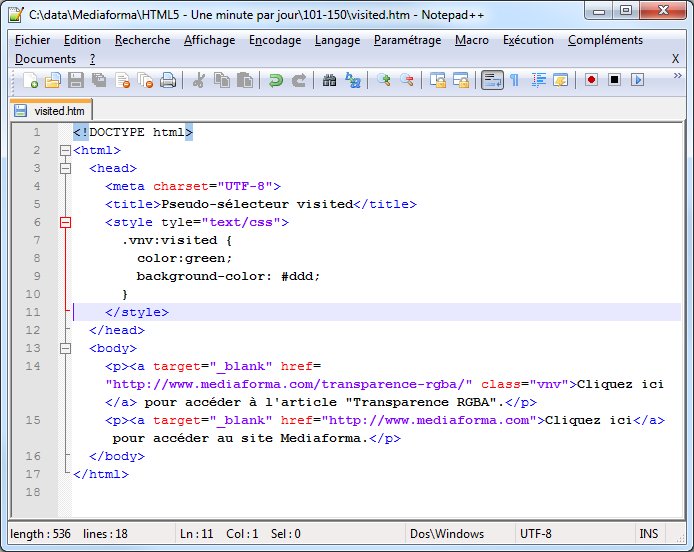
Task: Open the Encodage menu
Action: coord(275,40)
